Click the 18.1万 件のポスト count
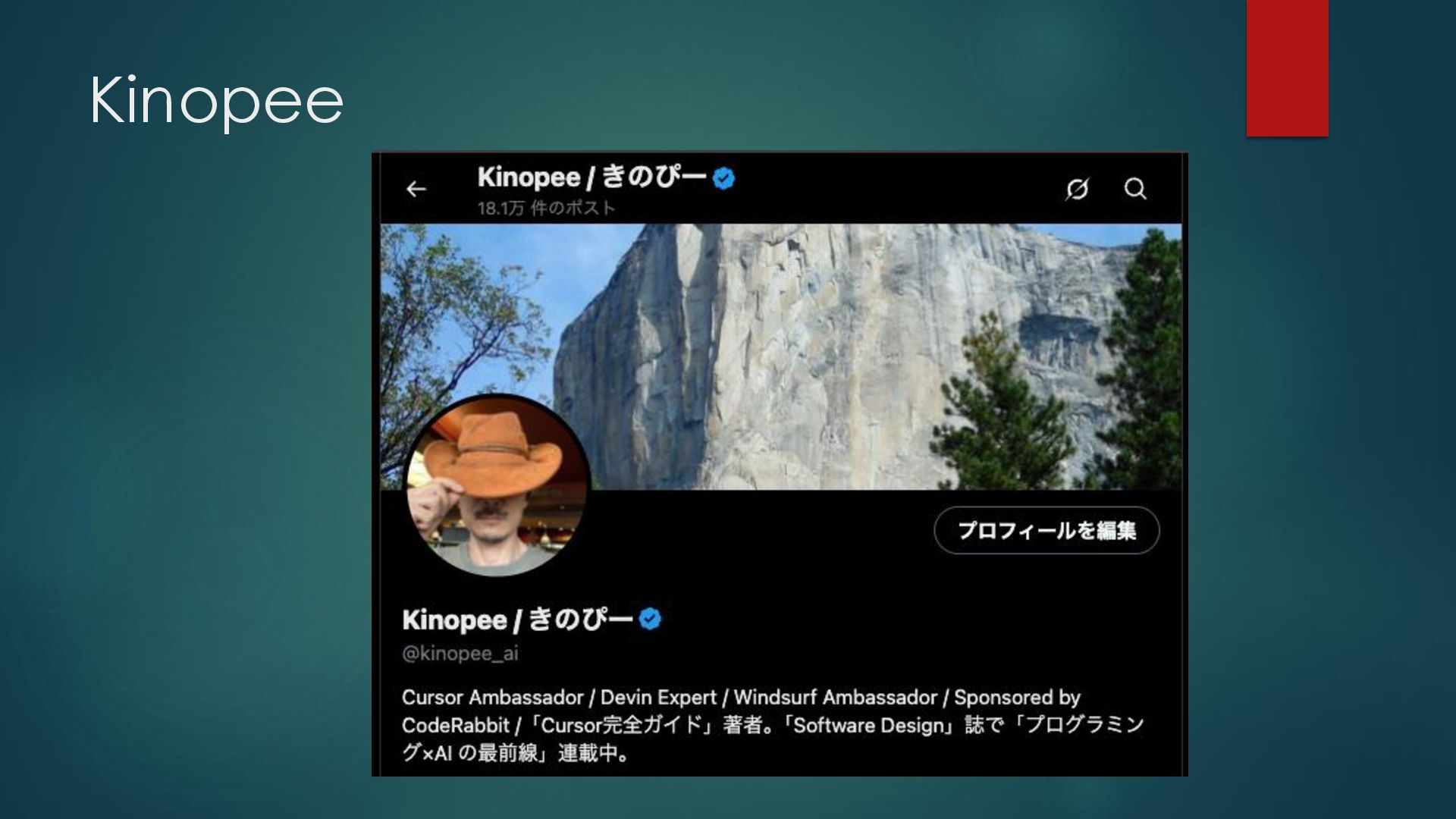This screenshot has height=819, width=1456. pos(545,209)
